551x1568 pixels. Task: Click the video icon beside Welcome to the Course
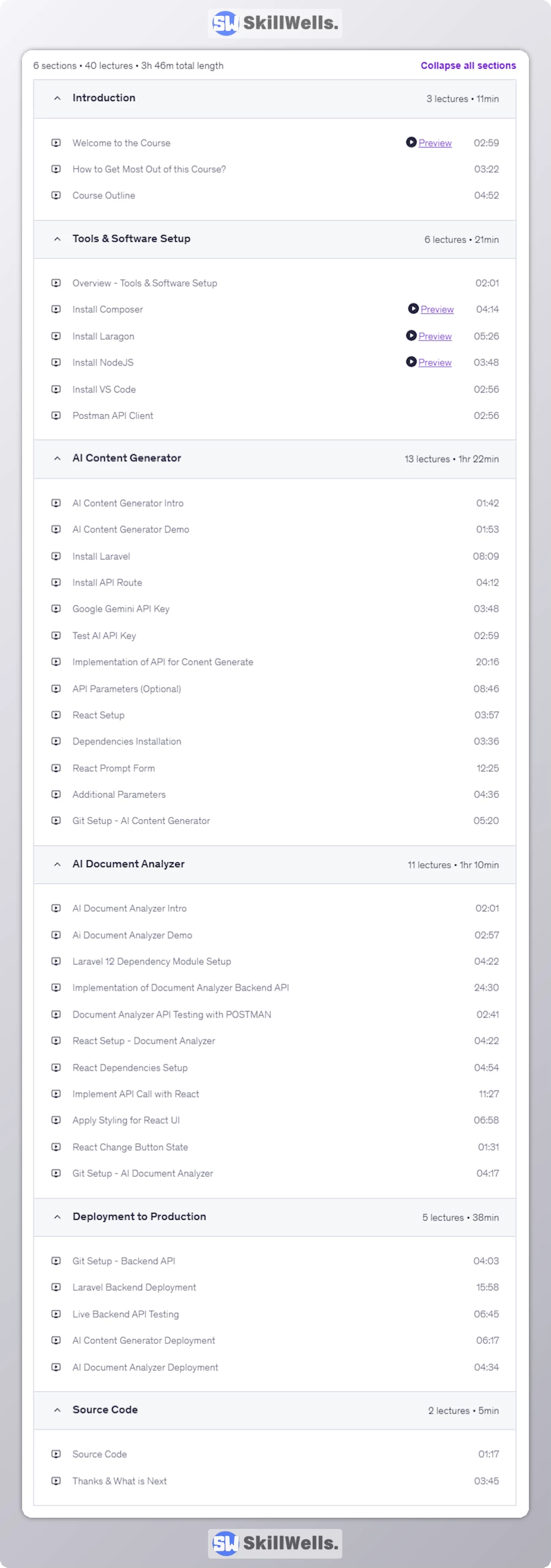56,143
